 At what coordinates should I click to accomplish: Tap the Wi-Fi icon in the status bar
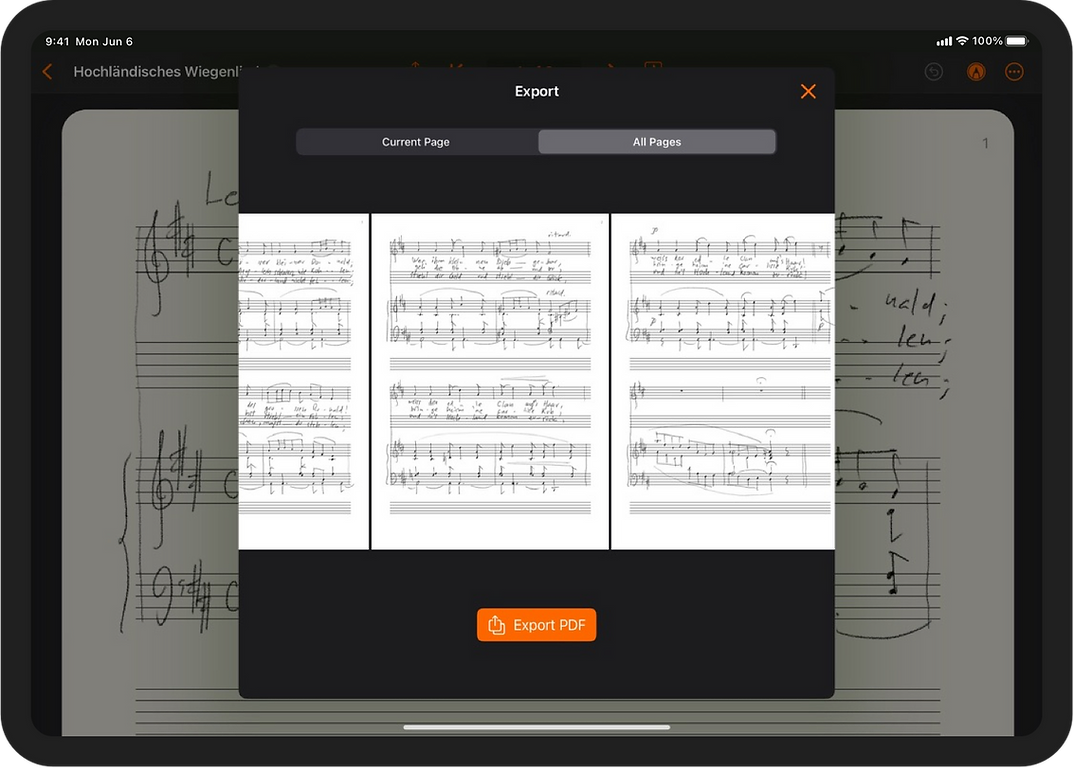click(962, 41)
